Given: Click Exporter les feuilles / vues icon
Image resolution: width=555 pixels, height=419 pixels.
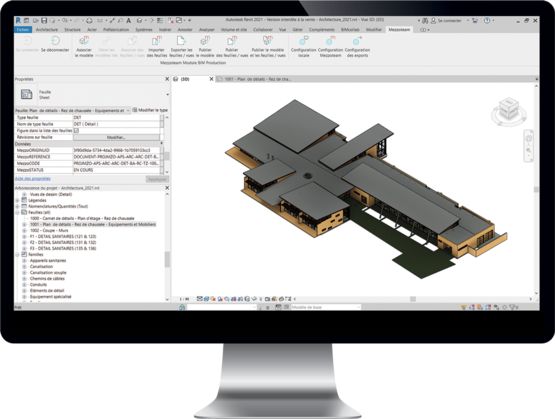Looking at the screenshot, I should tap(181, 40).
